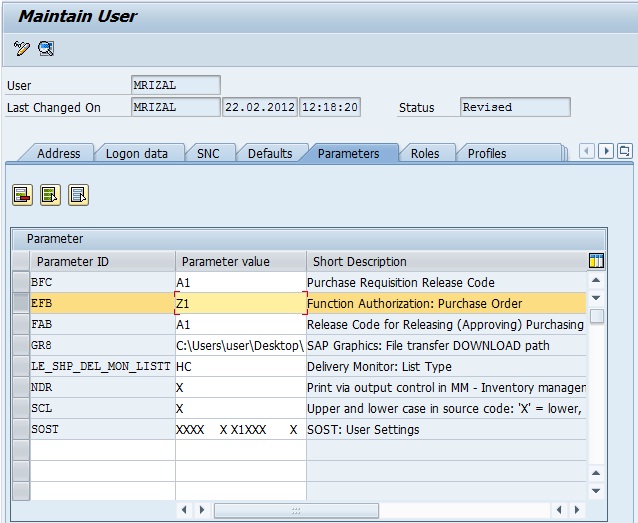Click the Display/Change pencil icon
This screenshot has width=638, height=523.
tap(22, 48)
